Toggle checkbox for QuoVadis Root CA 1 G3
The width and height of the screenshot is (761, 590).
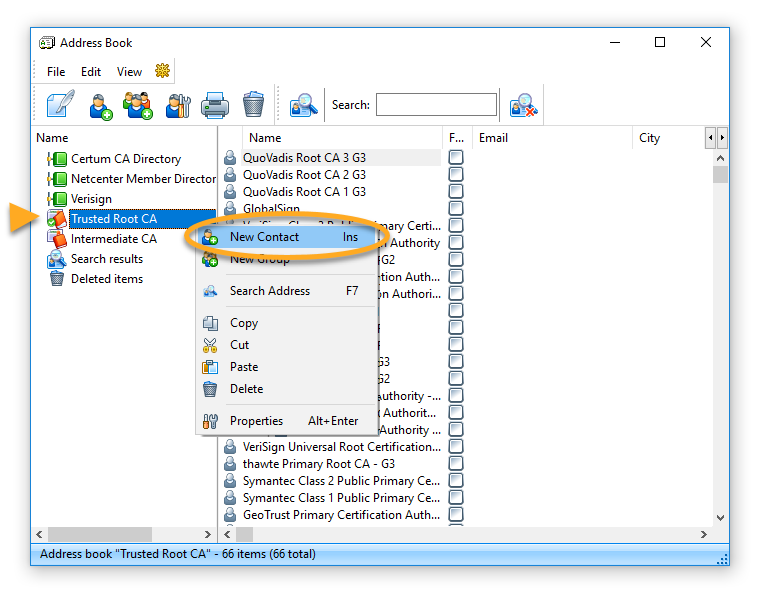pyautogui.click(x=456, y=191)
